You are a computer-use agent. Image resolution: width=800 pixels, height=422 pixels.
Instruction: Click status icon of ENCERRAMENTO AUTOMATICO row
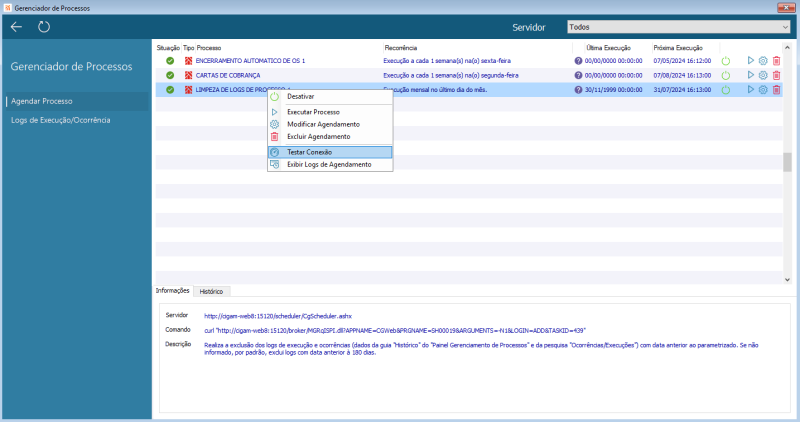[170, 61]
